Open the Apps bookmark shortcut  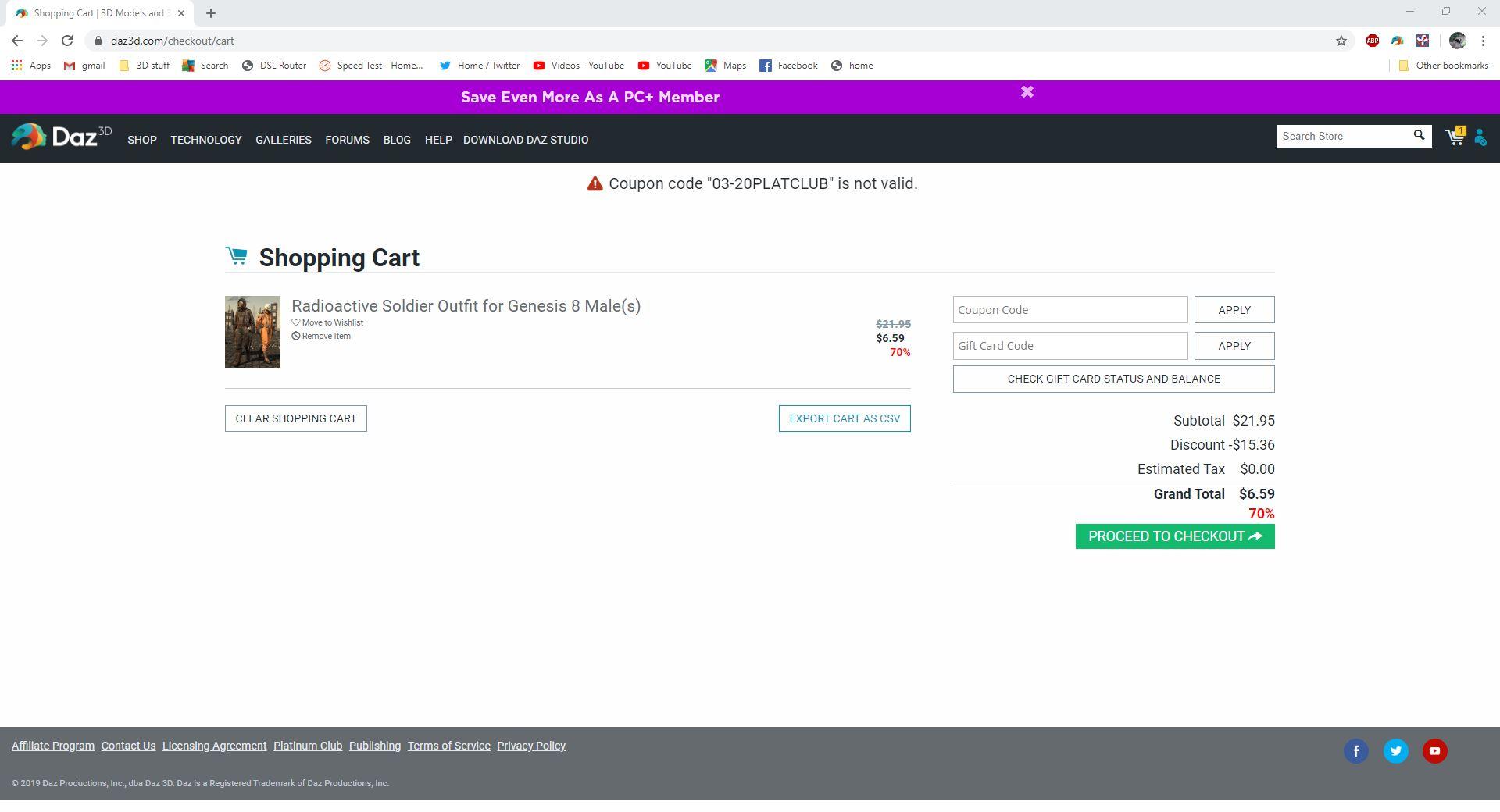(x=31, y=66)
